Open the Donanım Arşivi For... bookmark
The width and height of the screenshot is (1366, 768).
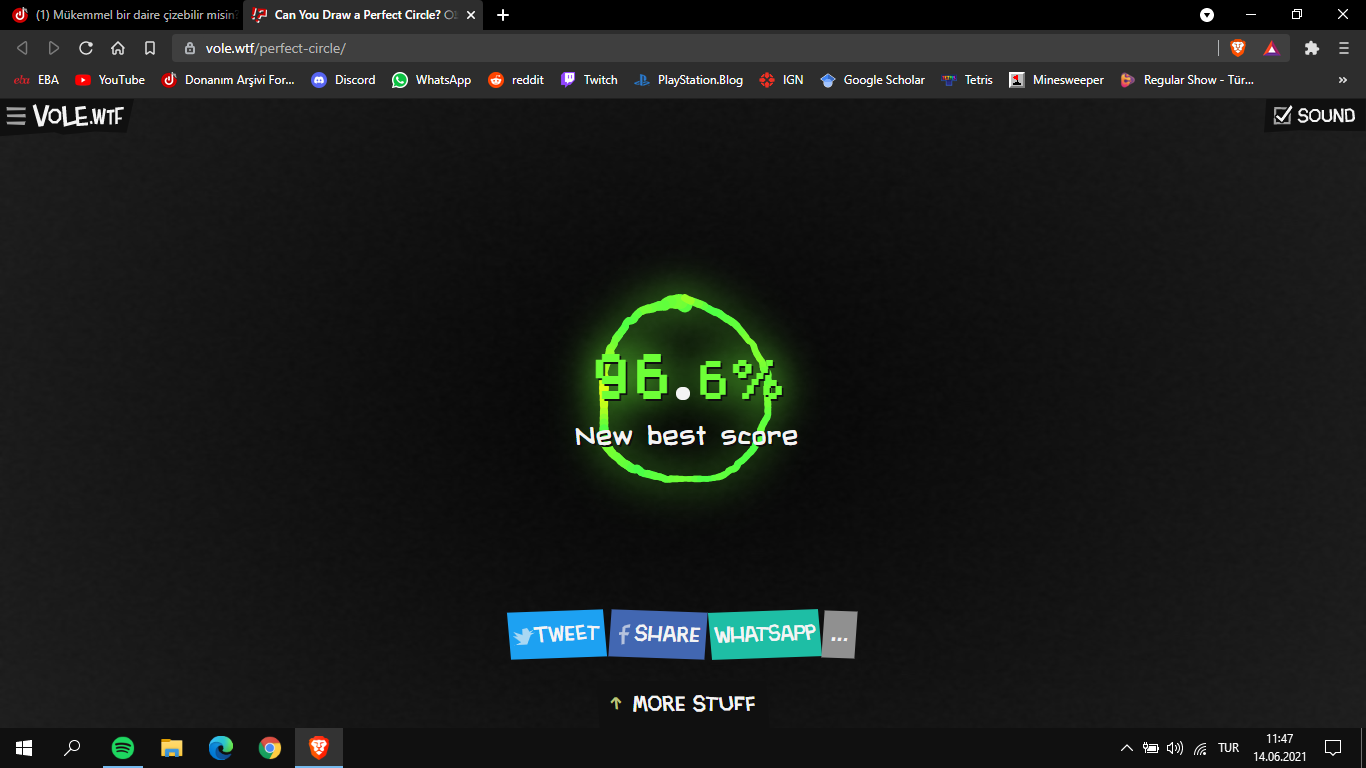tap(229, 80)
